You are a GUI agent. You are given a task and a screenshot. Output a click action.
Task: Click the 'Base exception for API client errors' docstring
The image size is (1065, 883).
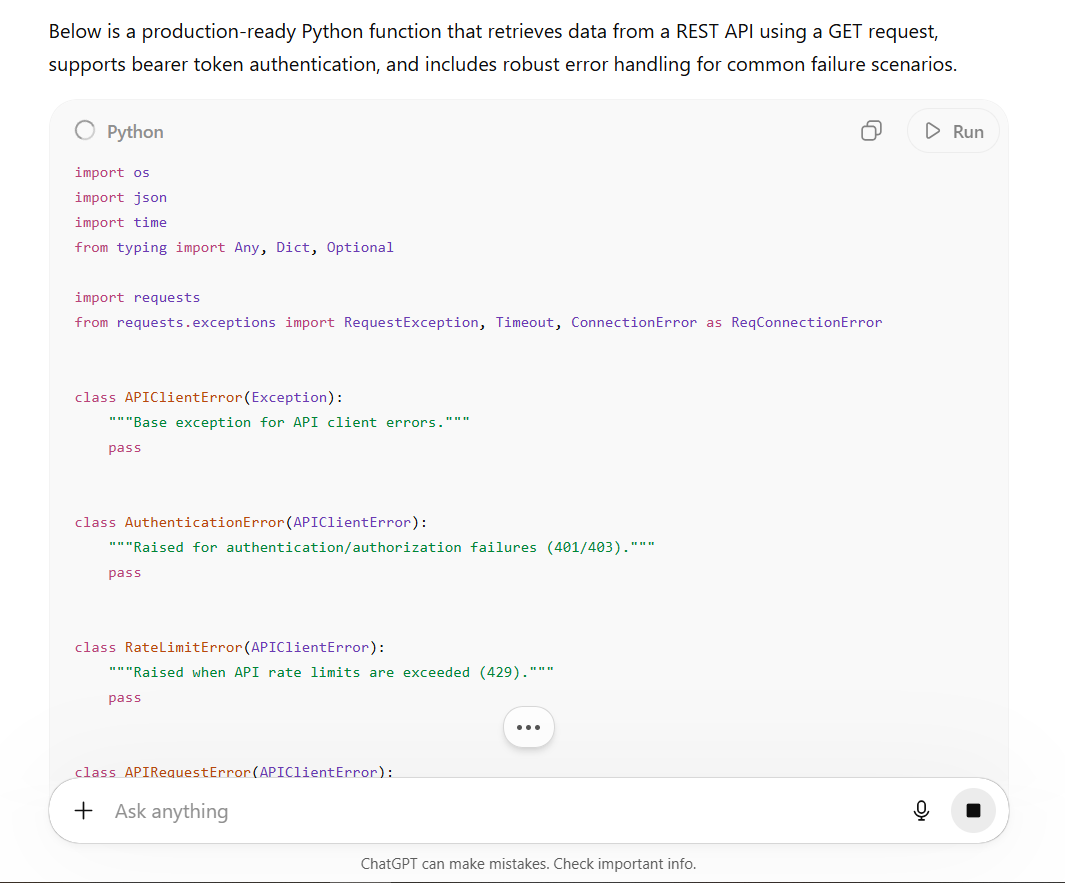pos(289,422)
